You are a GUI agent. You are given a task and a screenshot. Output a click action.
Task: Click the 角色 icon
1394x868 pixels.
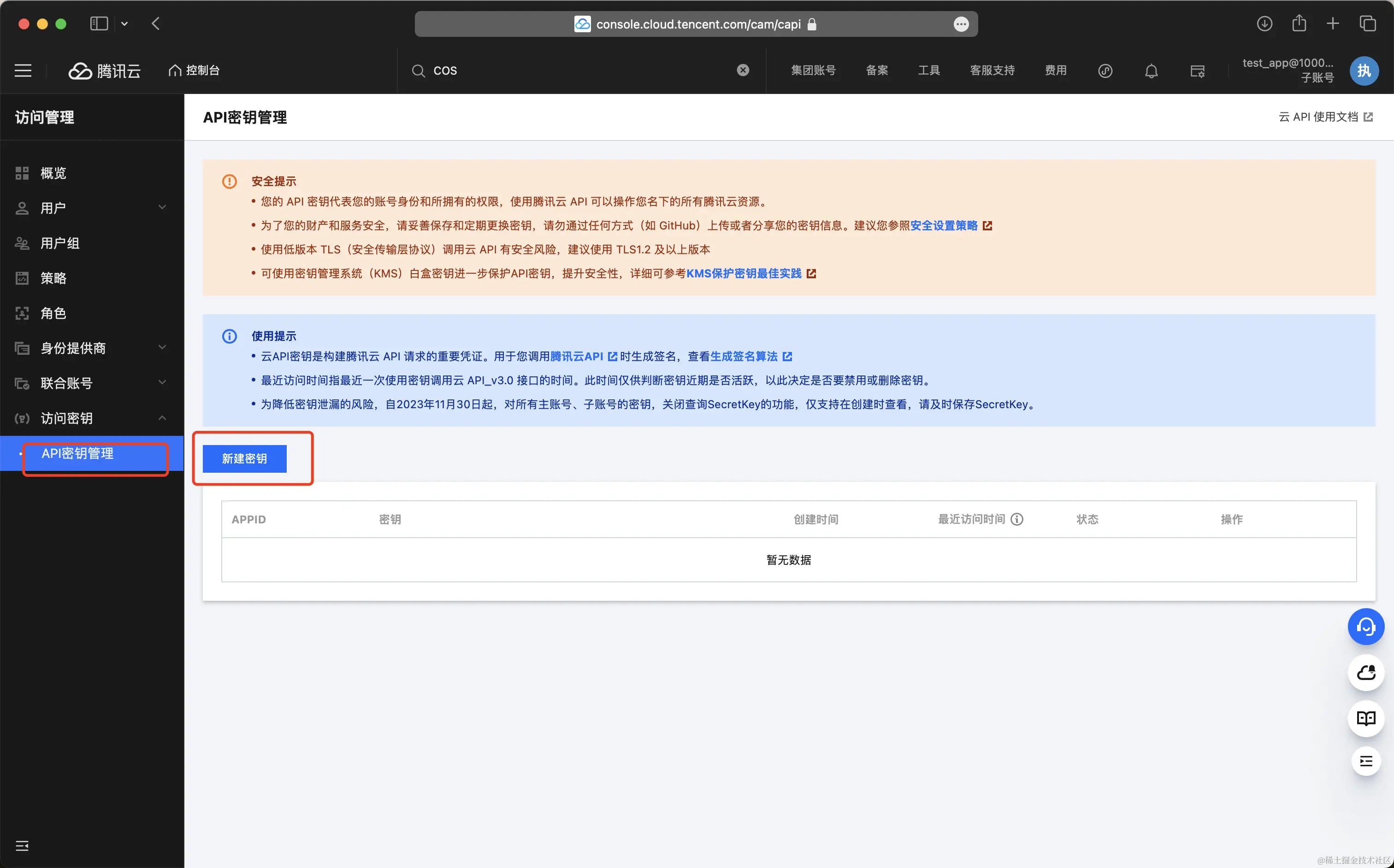[x=22, y=313]
